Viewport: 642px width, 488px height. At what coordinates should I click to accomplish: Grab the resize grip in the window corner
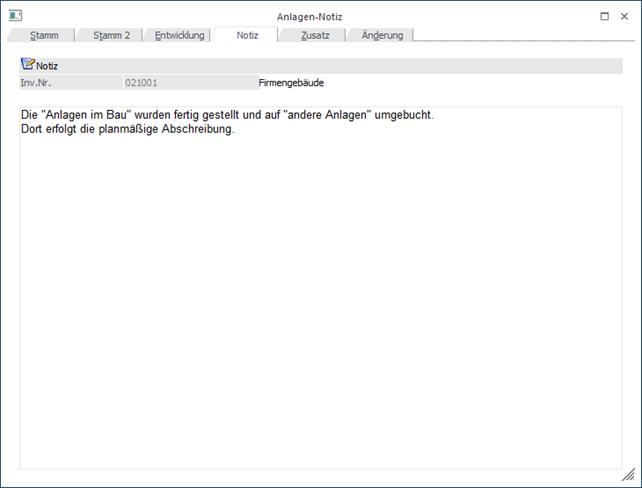[x=628, y=475]
